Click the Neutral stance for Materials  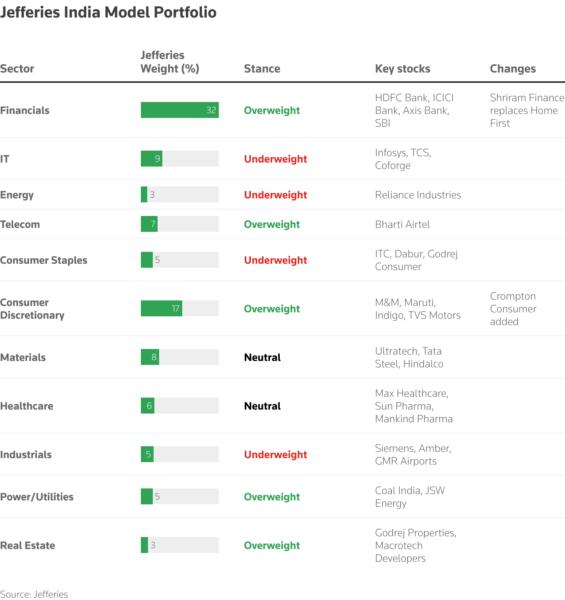coord(262,357)
